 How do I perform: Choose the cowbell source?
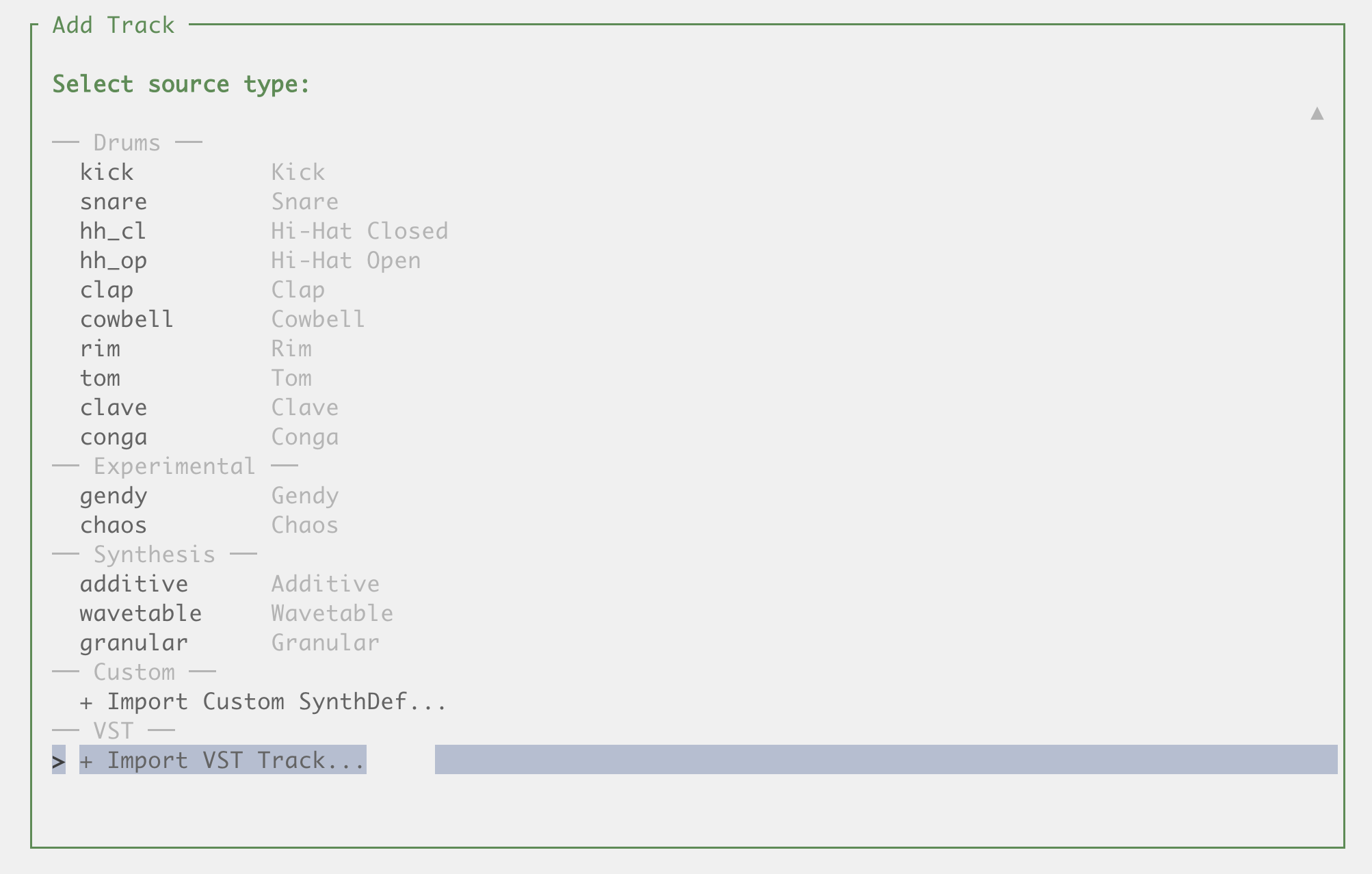coord(127,319)
